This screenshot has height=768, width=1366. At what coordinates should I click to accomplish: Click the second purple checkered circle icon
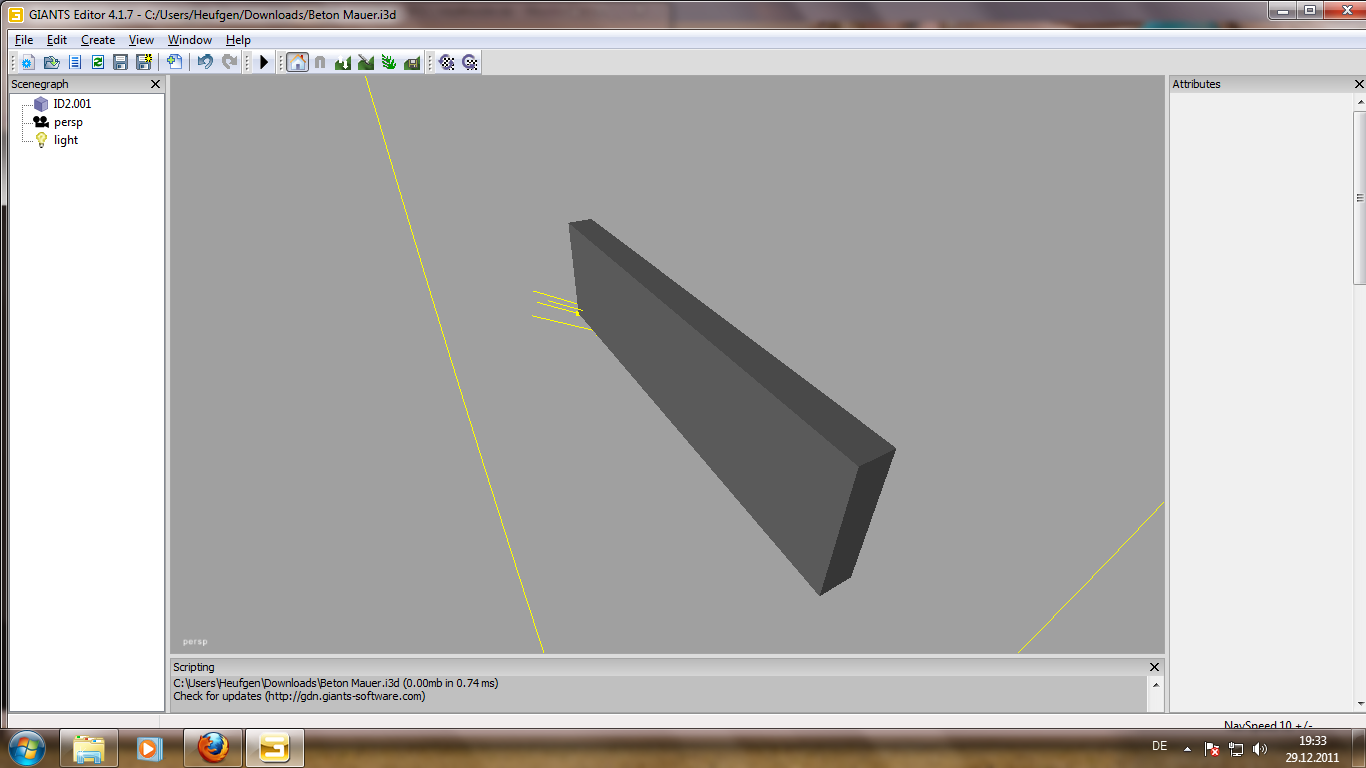click(470, 62)
